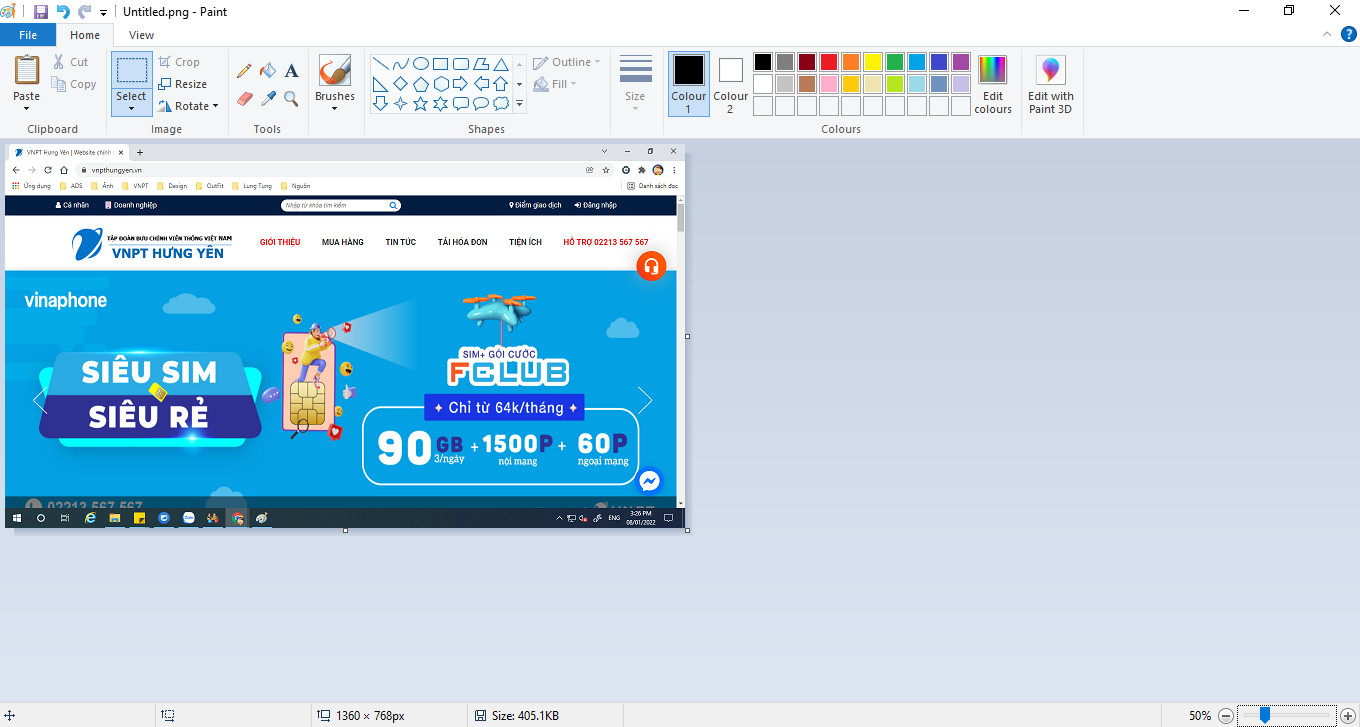Choose the Pentagon shape
The image size is (1360, 727).
point(421,83)
